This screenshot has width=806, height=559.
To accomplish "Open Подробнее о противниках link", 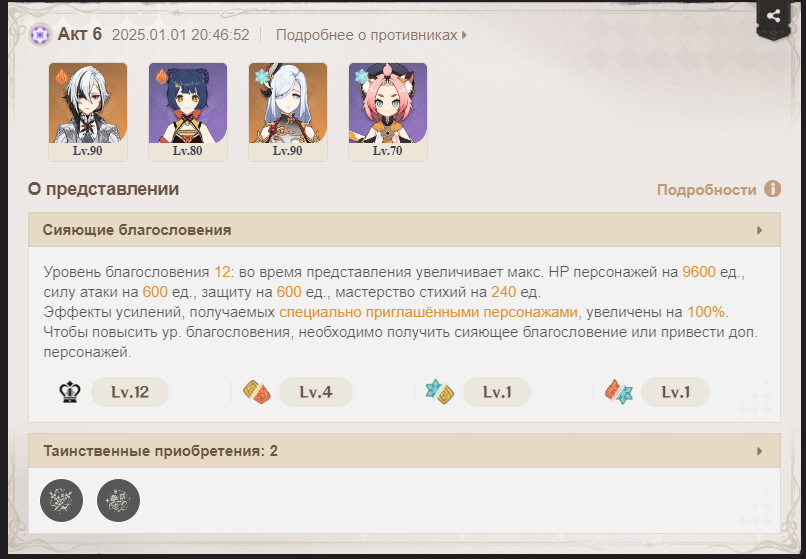I will click(x=371, y=35).
